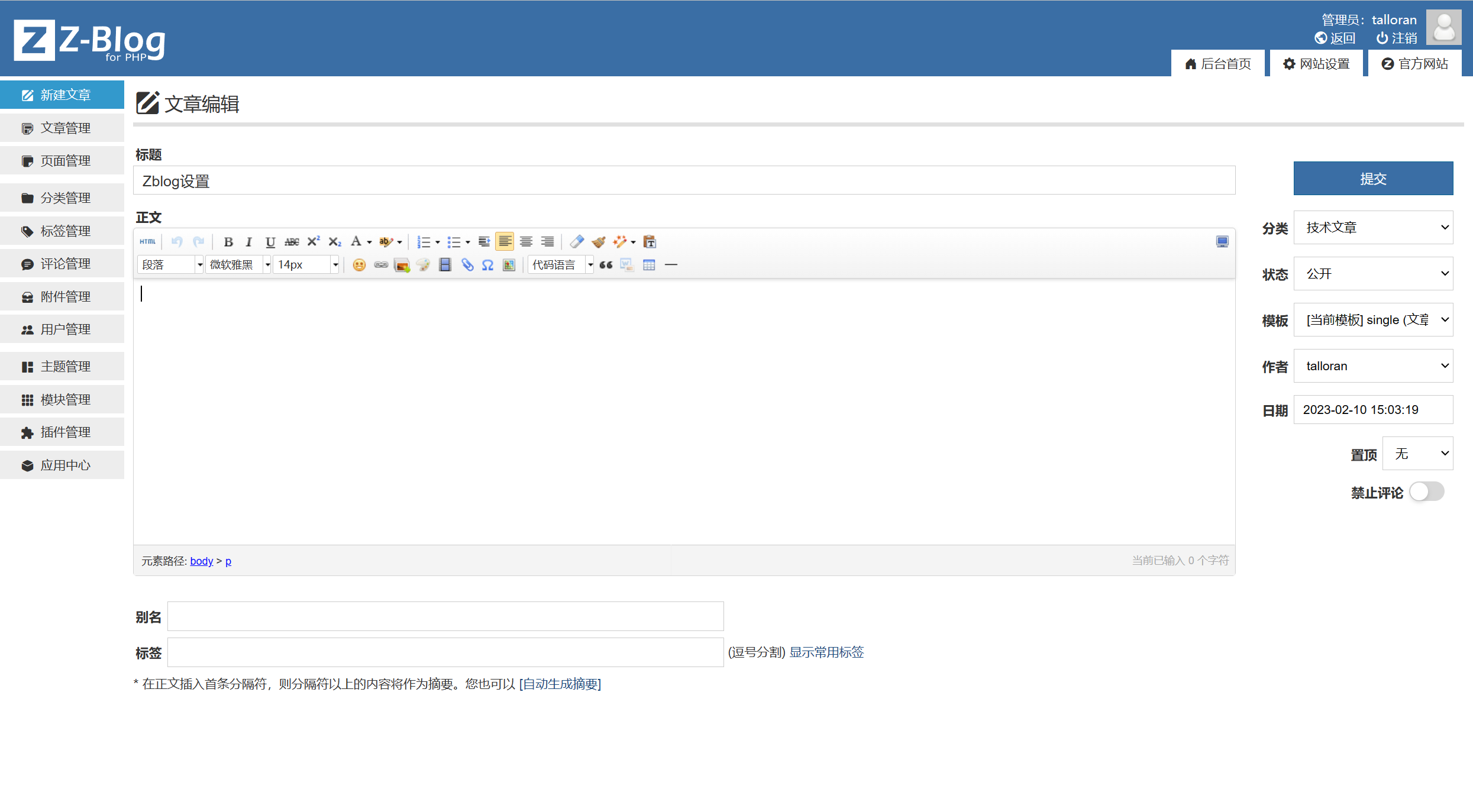Insert special character with Omega icon
1473x812 pixels.
[x=487, y=265]
